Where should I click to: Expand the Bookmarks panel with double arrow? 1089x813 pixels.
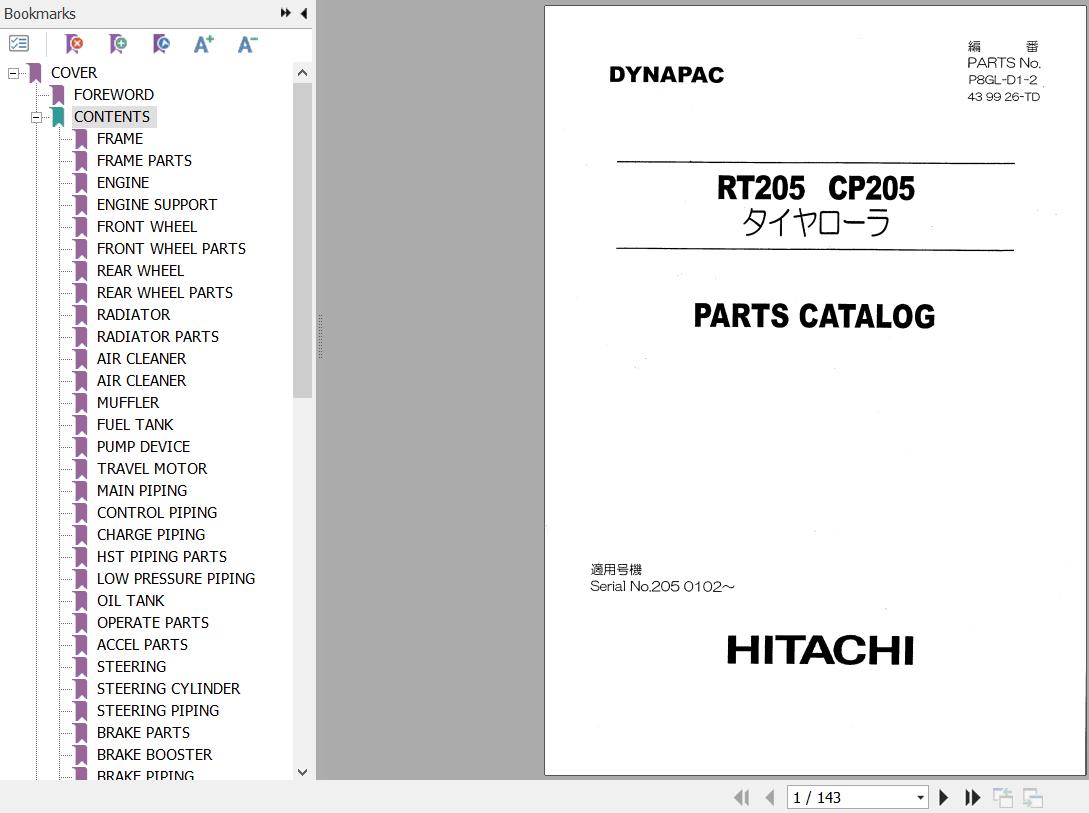(286, 13)
